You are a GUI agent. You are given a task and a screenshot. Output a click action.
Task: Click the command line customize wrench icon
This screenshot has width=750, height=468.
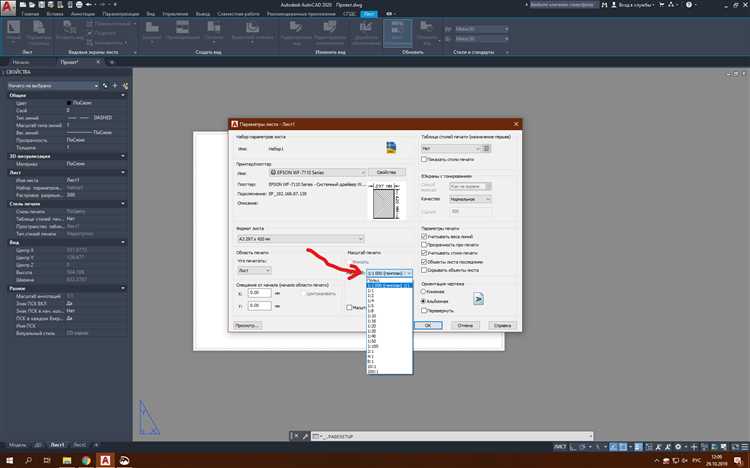[305, 436]
